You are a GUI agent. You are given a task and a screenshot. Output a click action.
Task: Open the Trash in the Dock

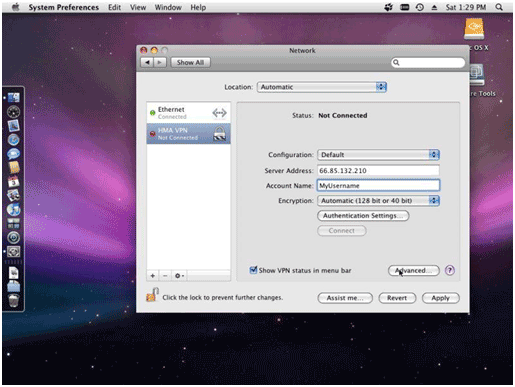[13, 300]
